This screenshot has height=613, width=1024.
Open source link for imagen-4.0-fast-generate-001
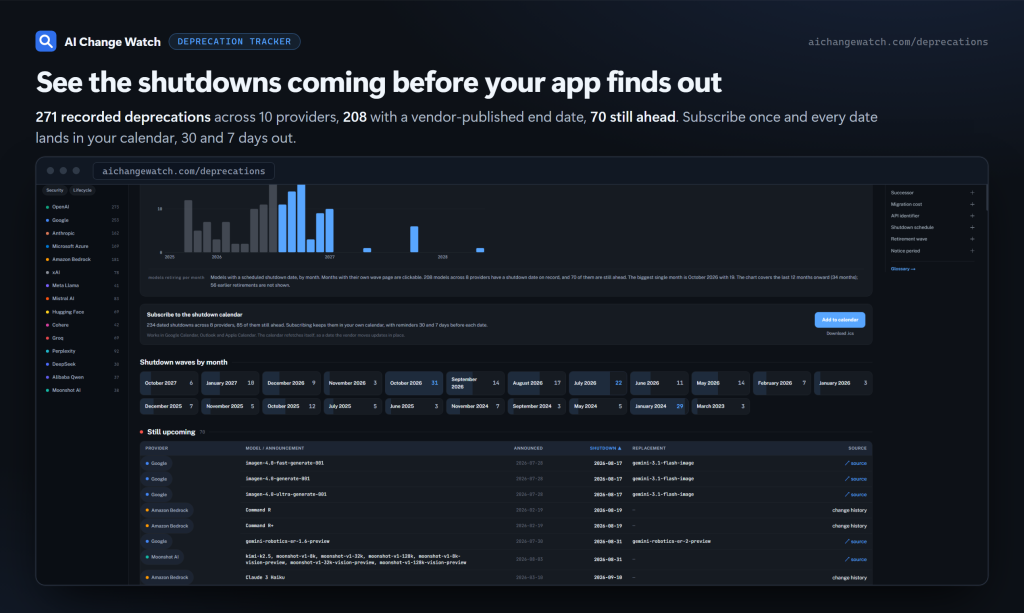click(x=856, y=464)
